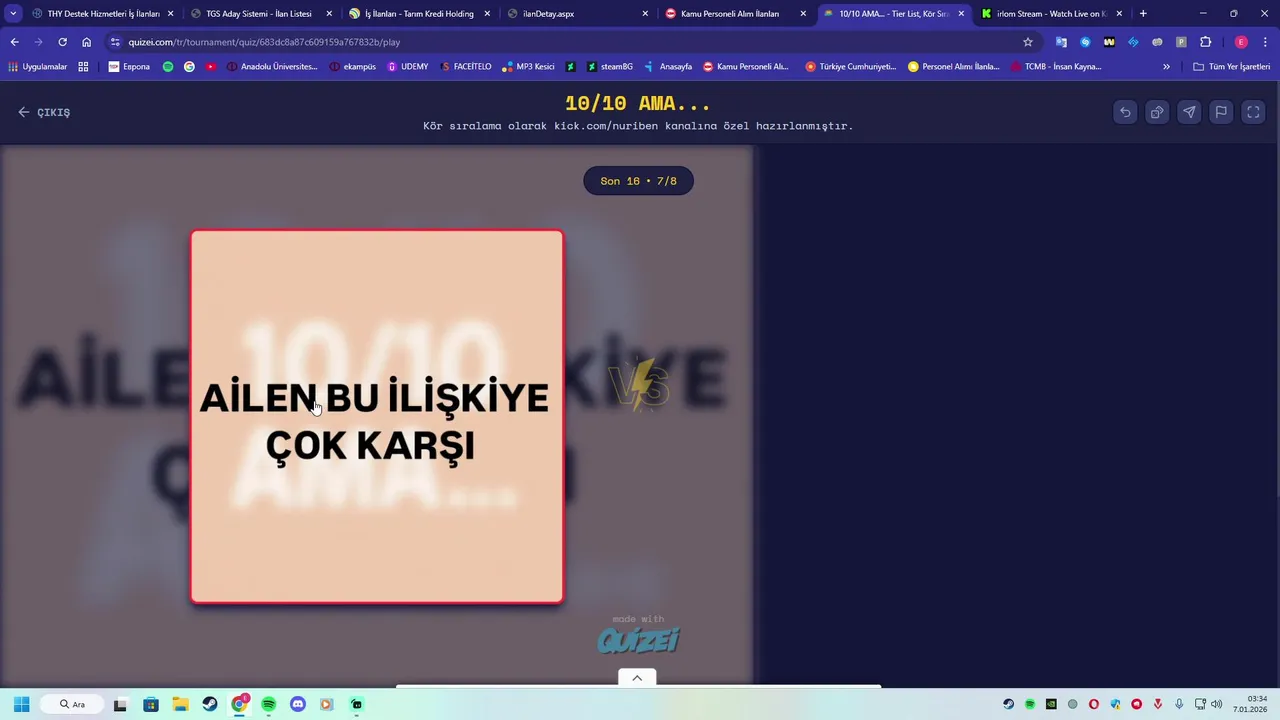The width and height of the screenshot is (1280, 720).
Task: Reload the current page
Action: [62, 42]
